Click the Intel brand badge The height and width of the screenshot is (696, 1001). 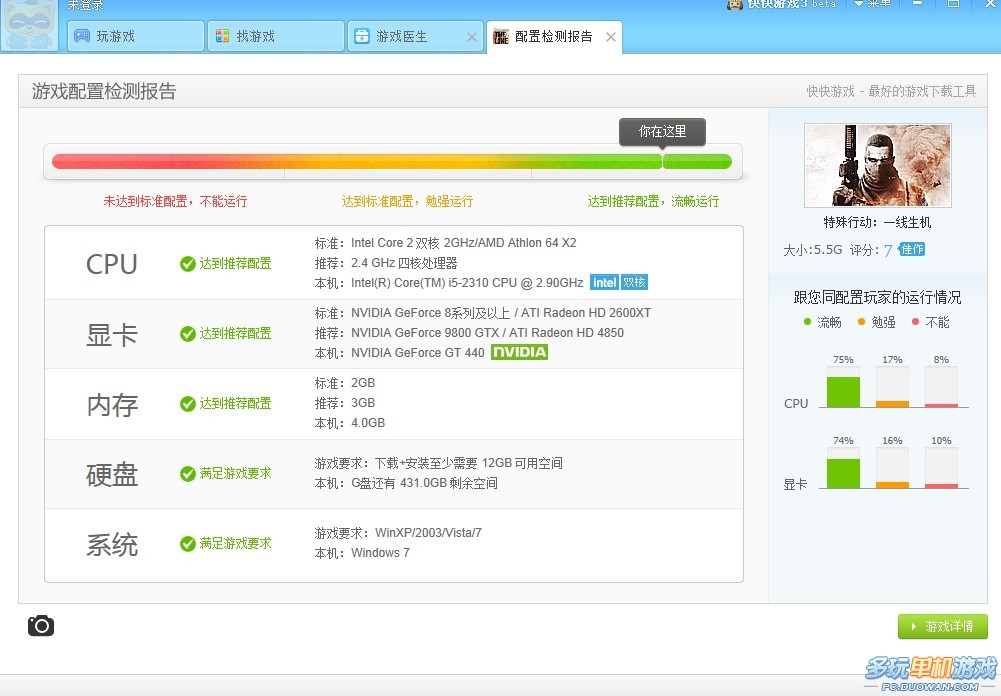coord(605,282)
